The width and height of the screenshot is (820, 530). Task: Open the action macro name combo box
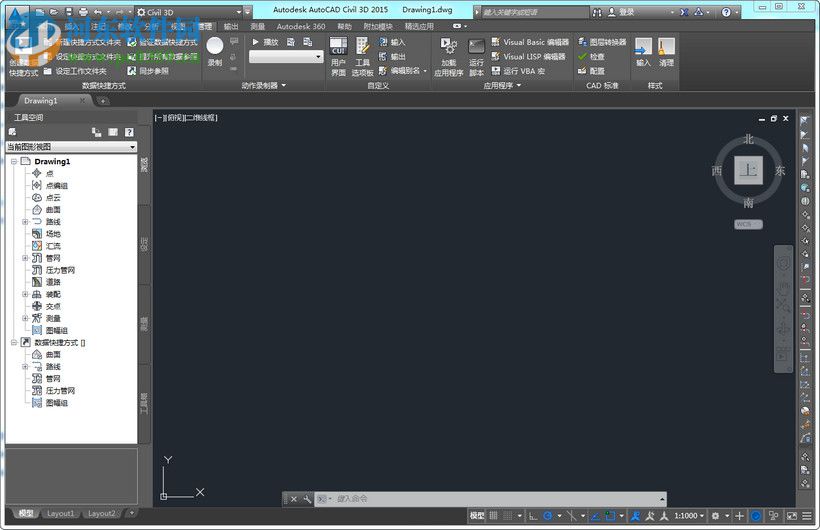[x=286, y=57]
